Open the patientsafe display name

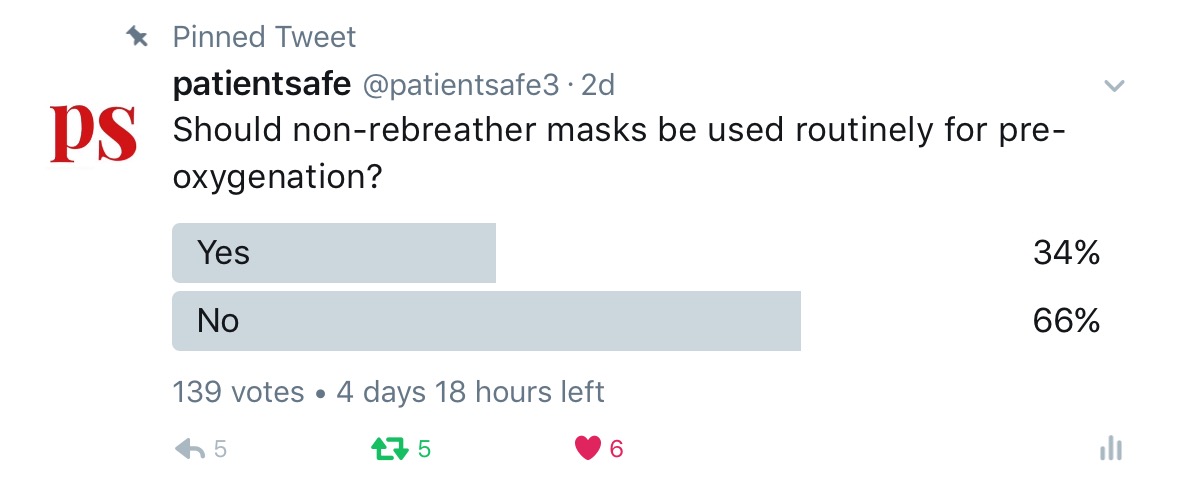coord(262,84)
